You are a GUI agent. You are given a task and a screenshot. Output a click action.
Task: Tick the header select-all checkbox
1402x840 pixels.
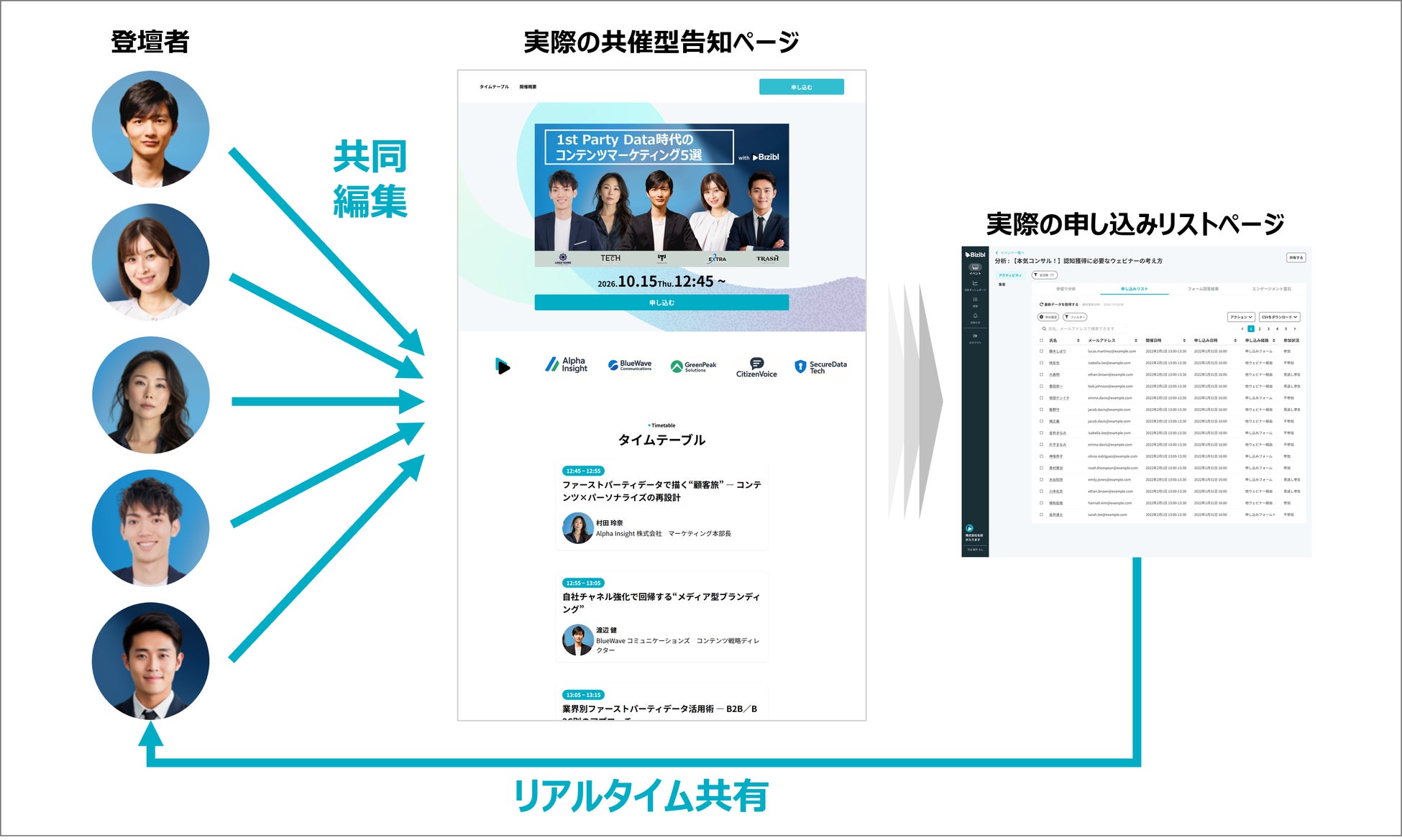click(x=1041, y=341)
